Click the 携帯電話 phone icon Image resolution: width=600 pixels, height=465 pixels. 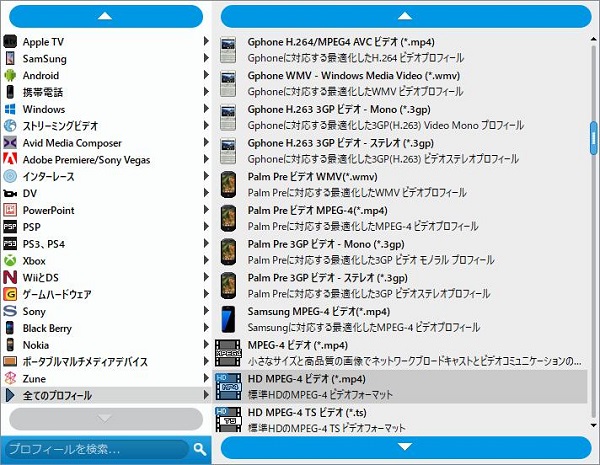coord(10,92)
